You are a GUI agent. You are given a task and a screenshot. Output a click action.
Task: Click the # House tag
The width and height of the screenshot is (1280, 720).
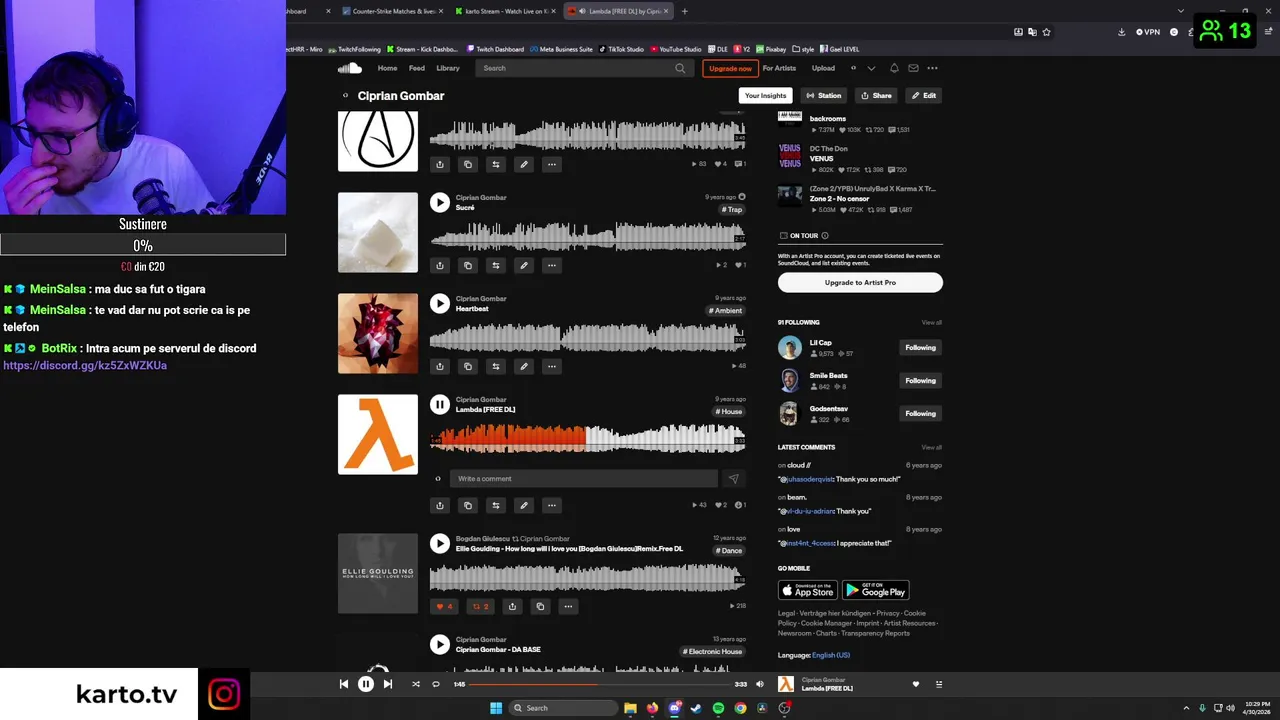pyautogui.click(x=728, y=412)
